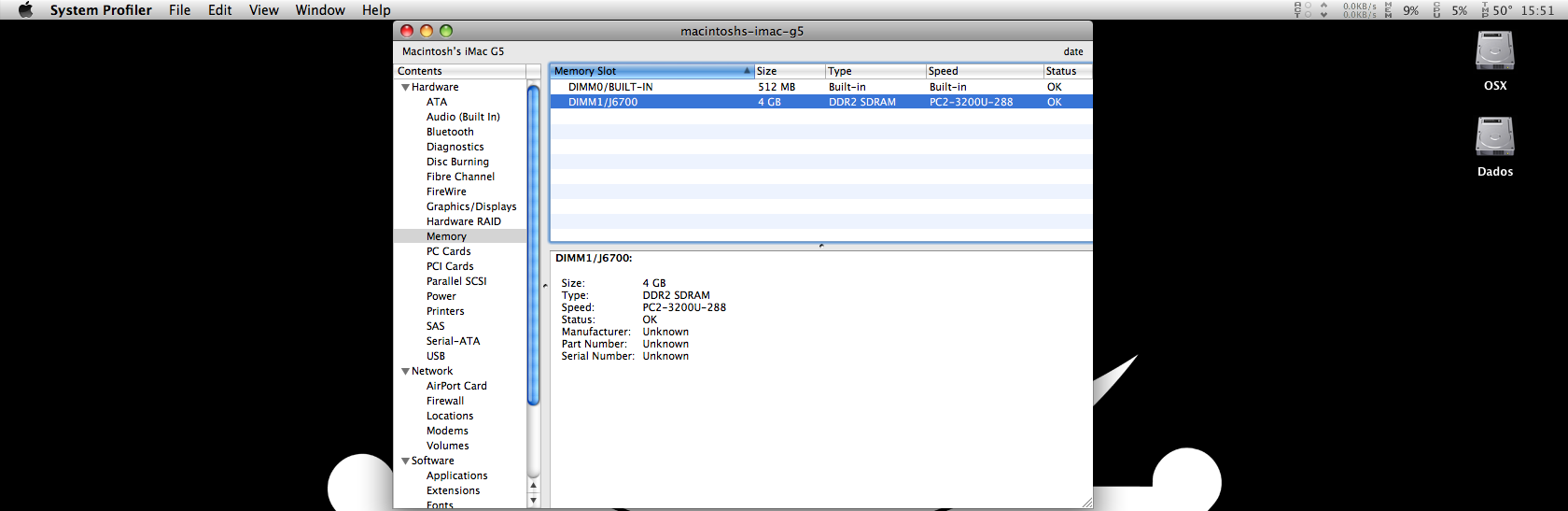The image size is (1568, 511).
Task: Select Bluetooth in the sidebar
Action: tap(450, 132)
